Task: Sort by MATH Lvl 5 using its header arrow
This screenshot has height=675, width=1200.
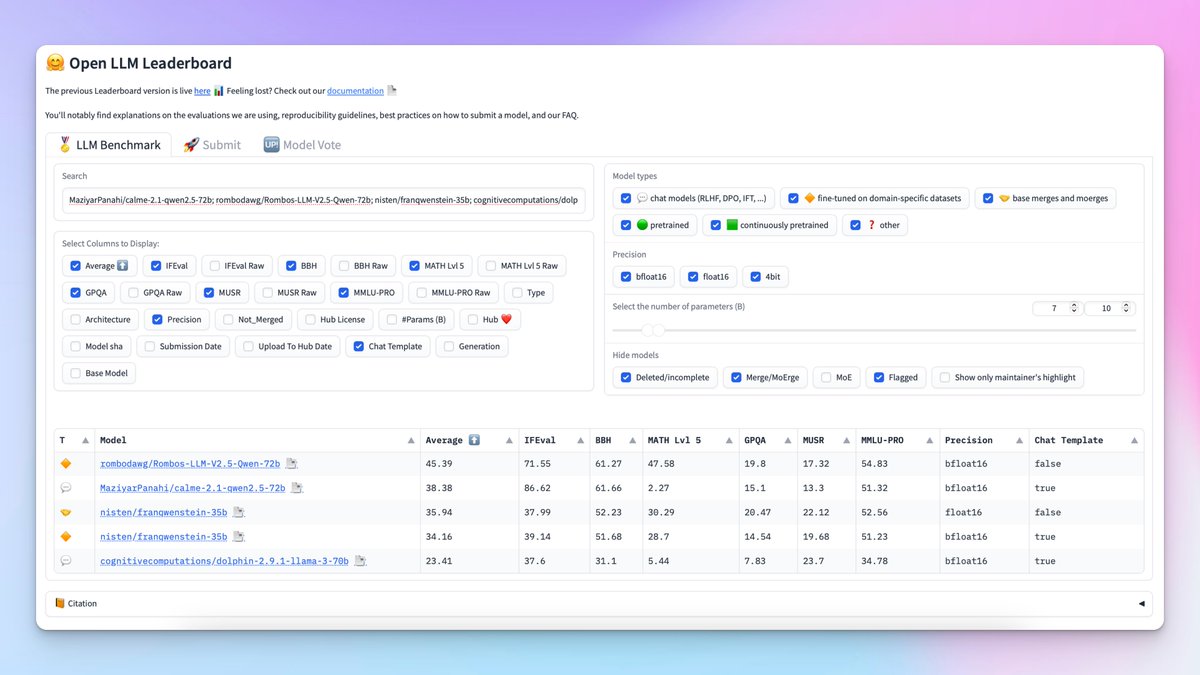Action: 730,440
